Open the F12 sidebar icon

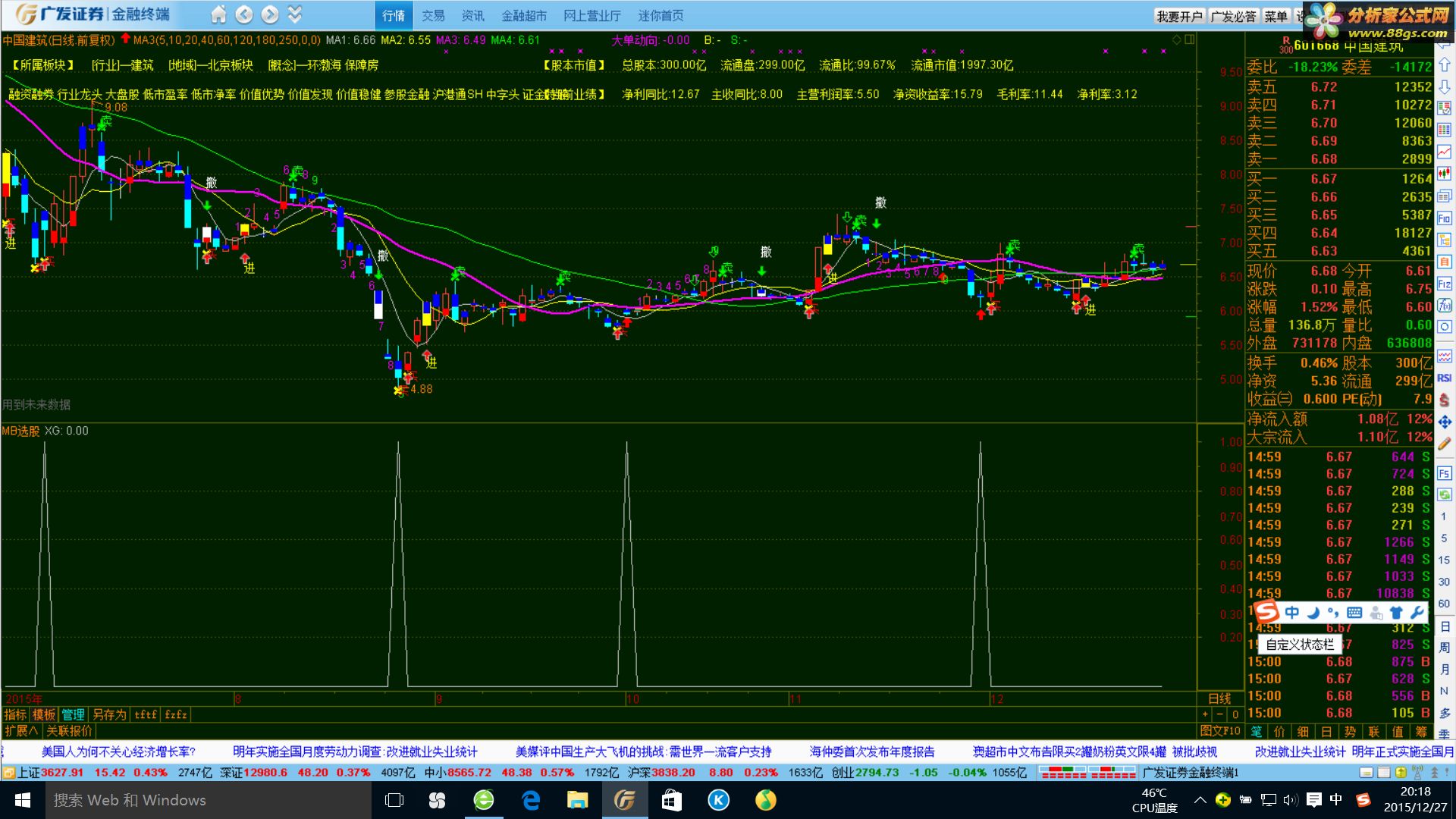(x=1445, y=284)
